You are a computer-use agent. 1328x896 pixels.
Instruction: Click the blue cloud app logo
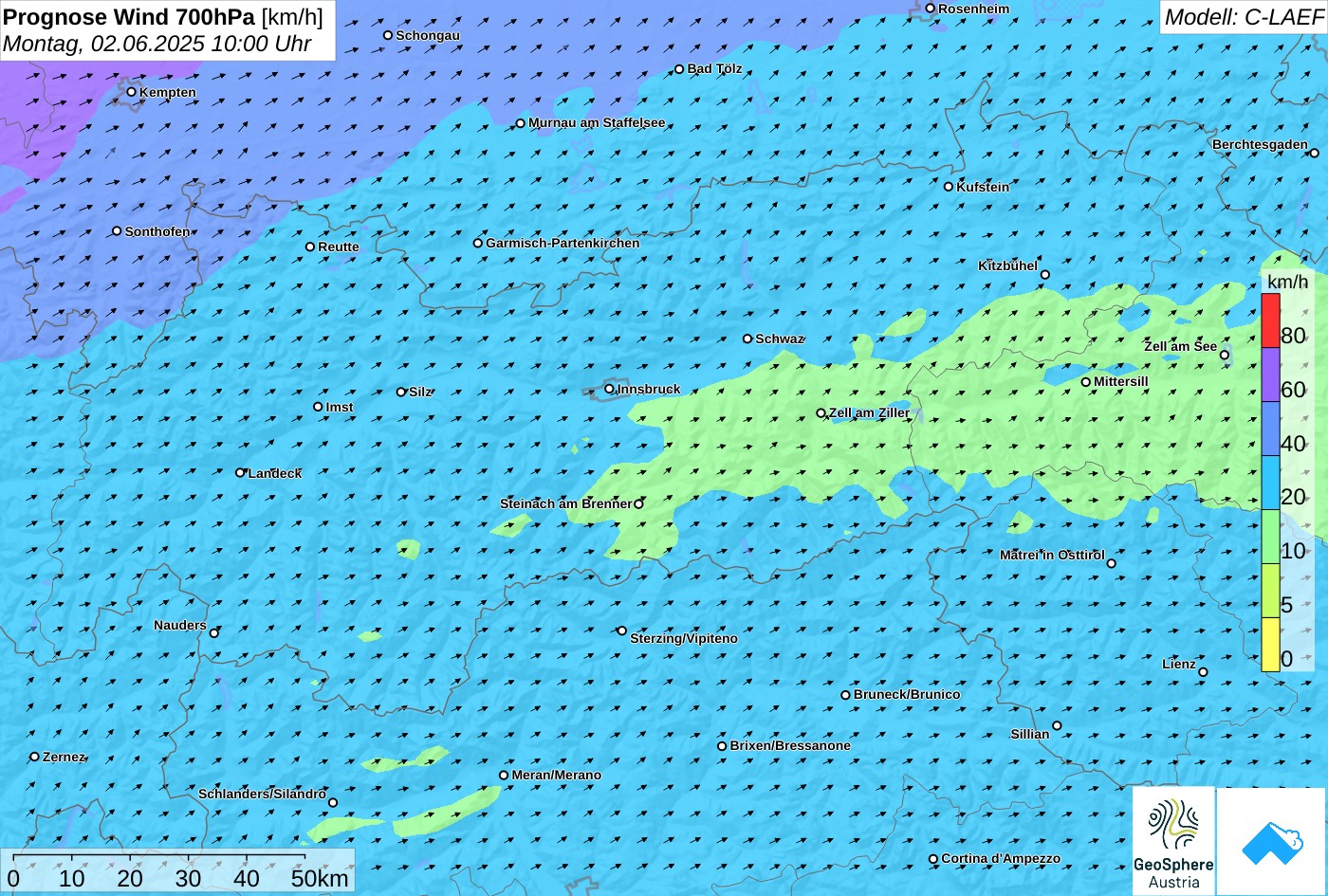click(1271, 841)
